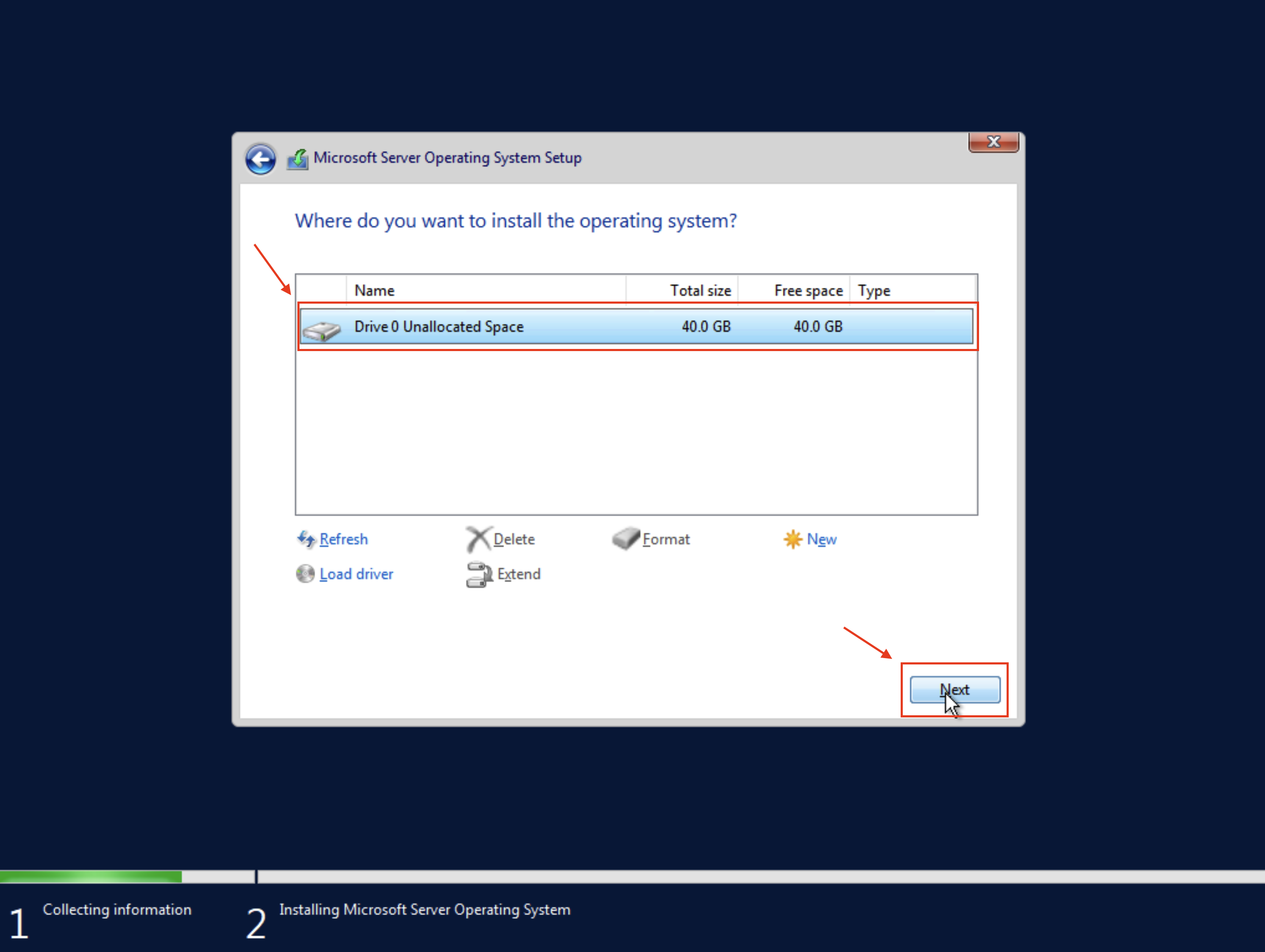
Task: Sort by the Total size column header
Action: [x=699, y=290]
